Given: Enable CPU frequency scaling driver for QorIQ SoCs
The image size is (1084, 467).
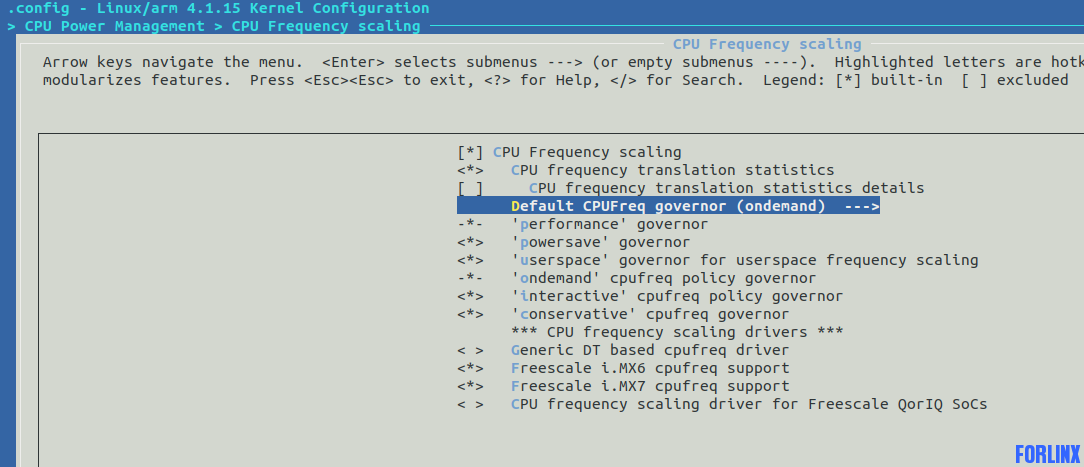Looking at the screenshot, I should click(470, 404).
